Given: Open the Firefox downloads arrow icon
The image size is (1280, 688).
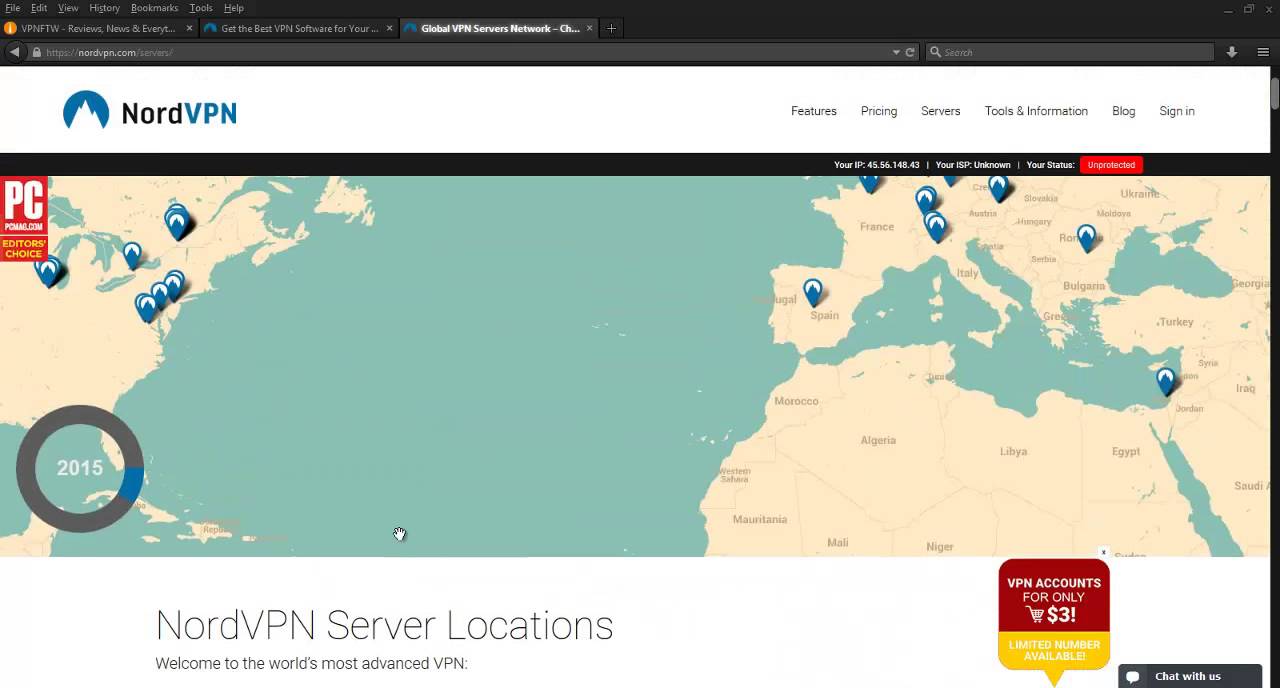Looking at the screenshot, I should 1232,52.
